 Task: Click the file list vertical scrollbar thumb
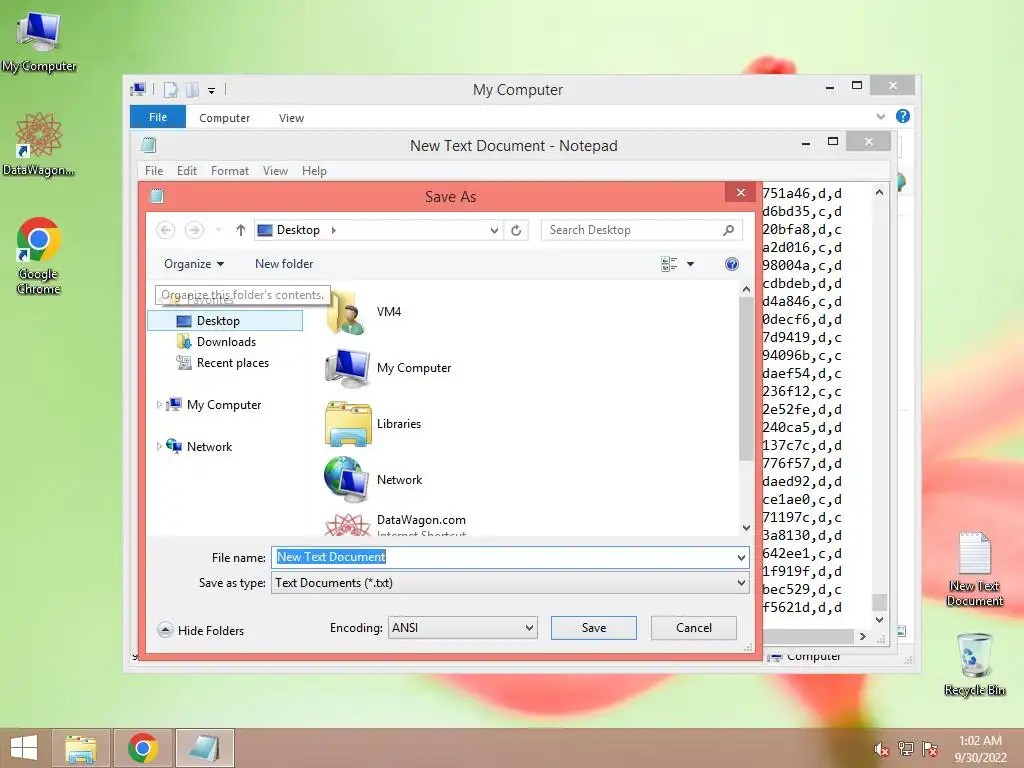pos(746,379)
